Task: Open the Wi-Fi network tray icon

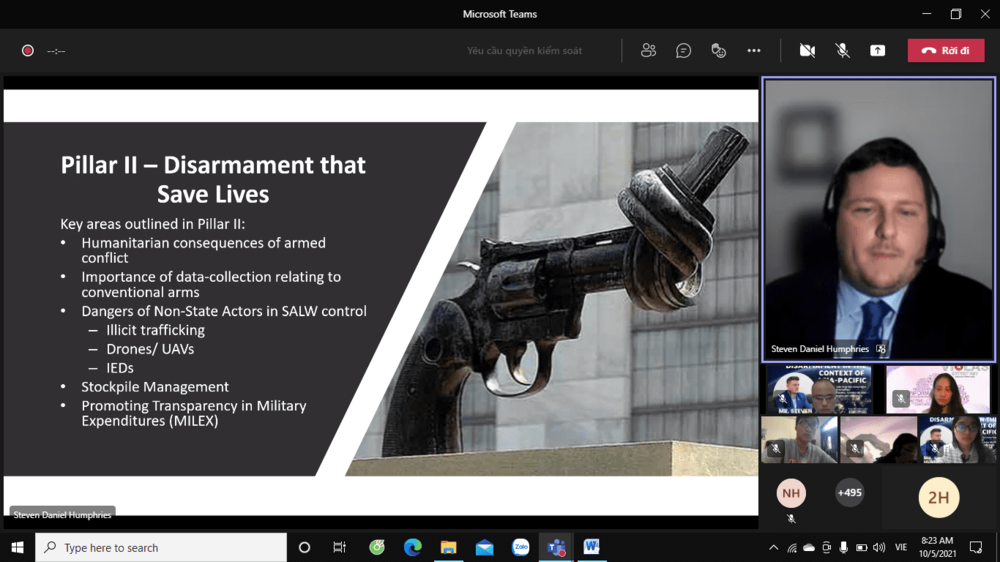Action: point(791,547)
